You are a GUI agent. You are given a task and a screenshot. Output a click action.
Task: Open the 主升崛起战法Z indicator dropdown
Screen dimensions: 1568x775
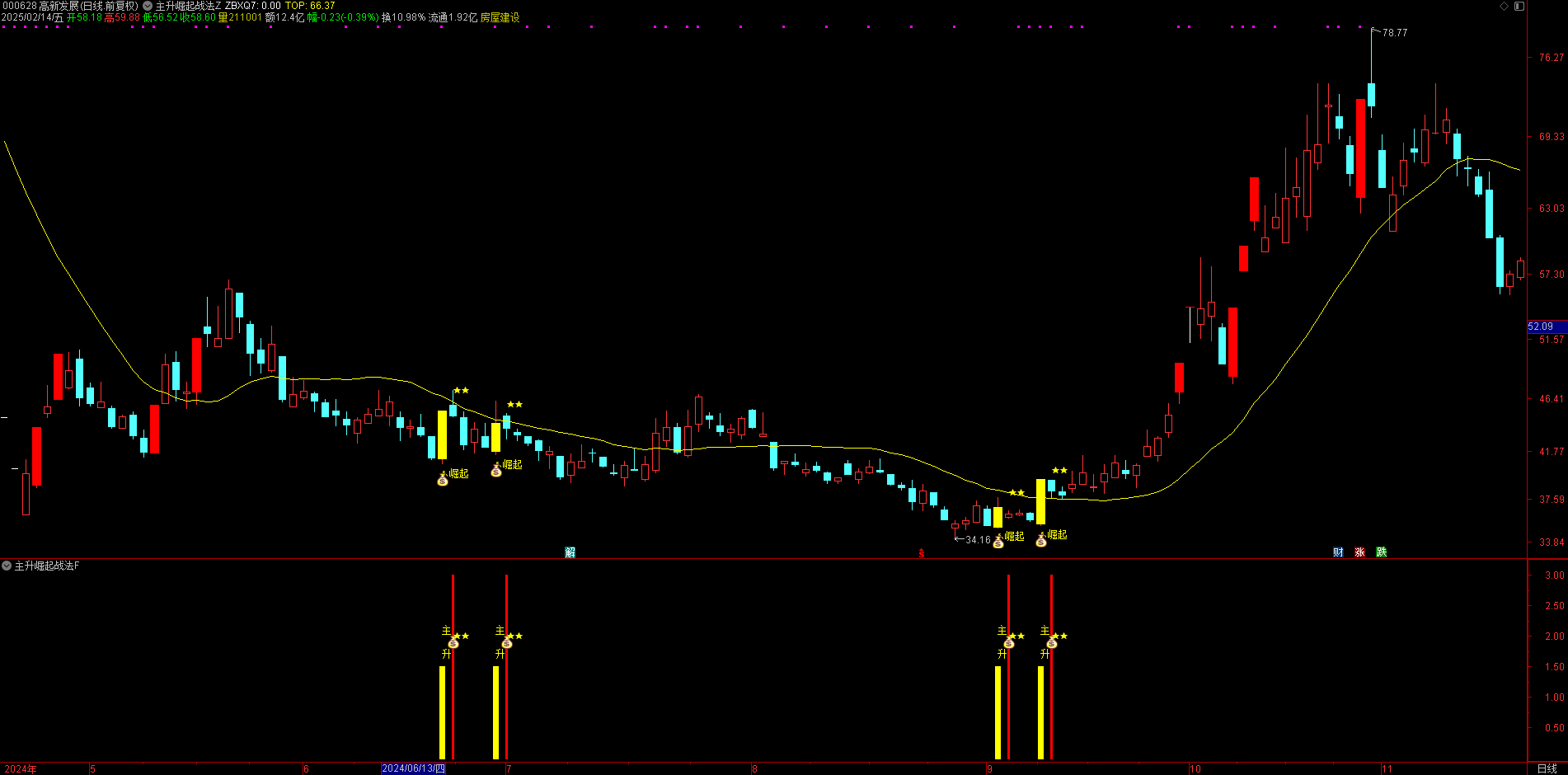[x=148, y=6]
